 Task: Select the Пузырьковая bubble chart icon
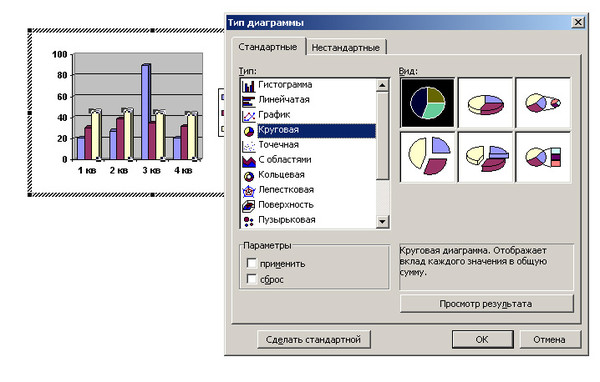pyautogui.click(x=249, y=221)
